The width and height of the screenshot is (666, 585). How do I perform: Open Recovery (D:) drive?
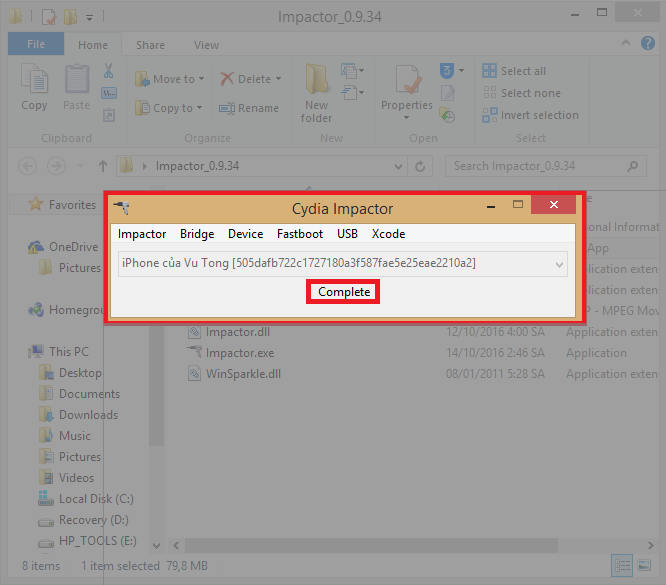(x=83, y=520)
